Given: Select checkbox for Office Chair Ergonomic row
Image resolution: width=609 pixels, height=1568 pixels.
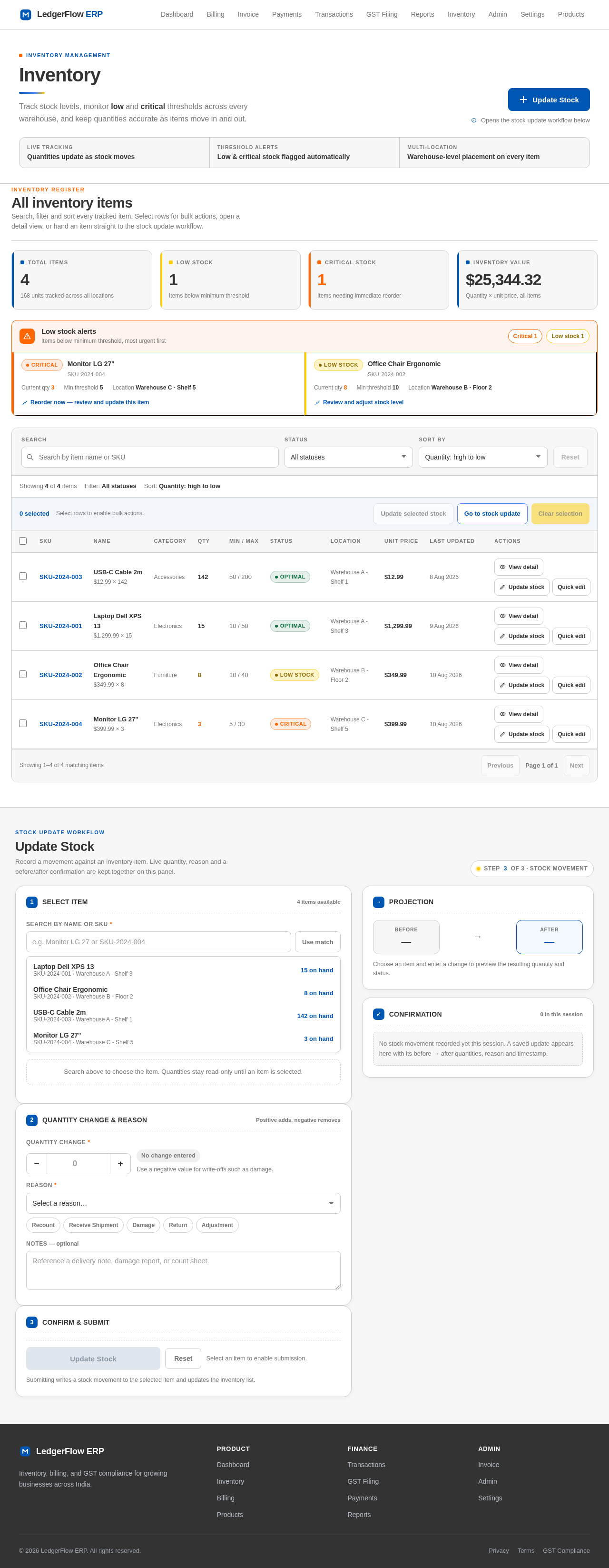Looking at the screenshot, I should [22, 674].
